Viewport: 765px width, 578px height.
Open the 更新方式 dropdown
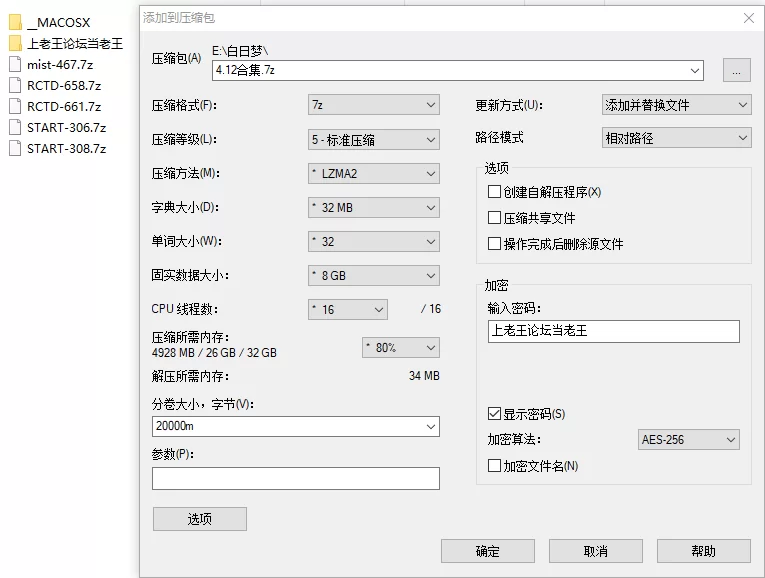click(x=675, y=105)
